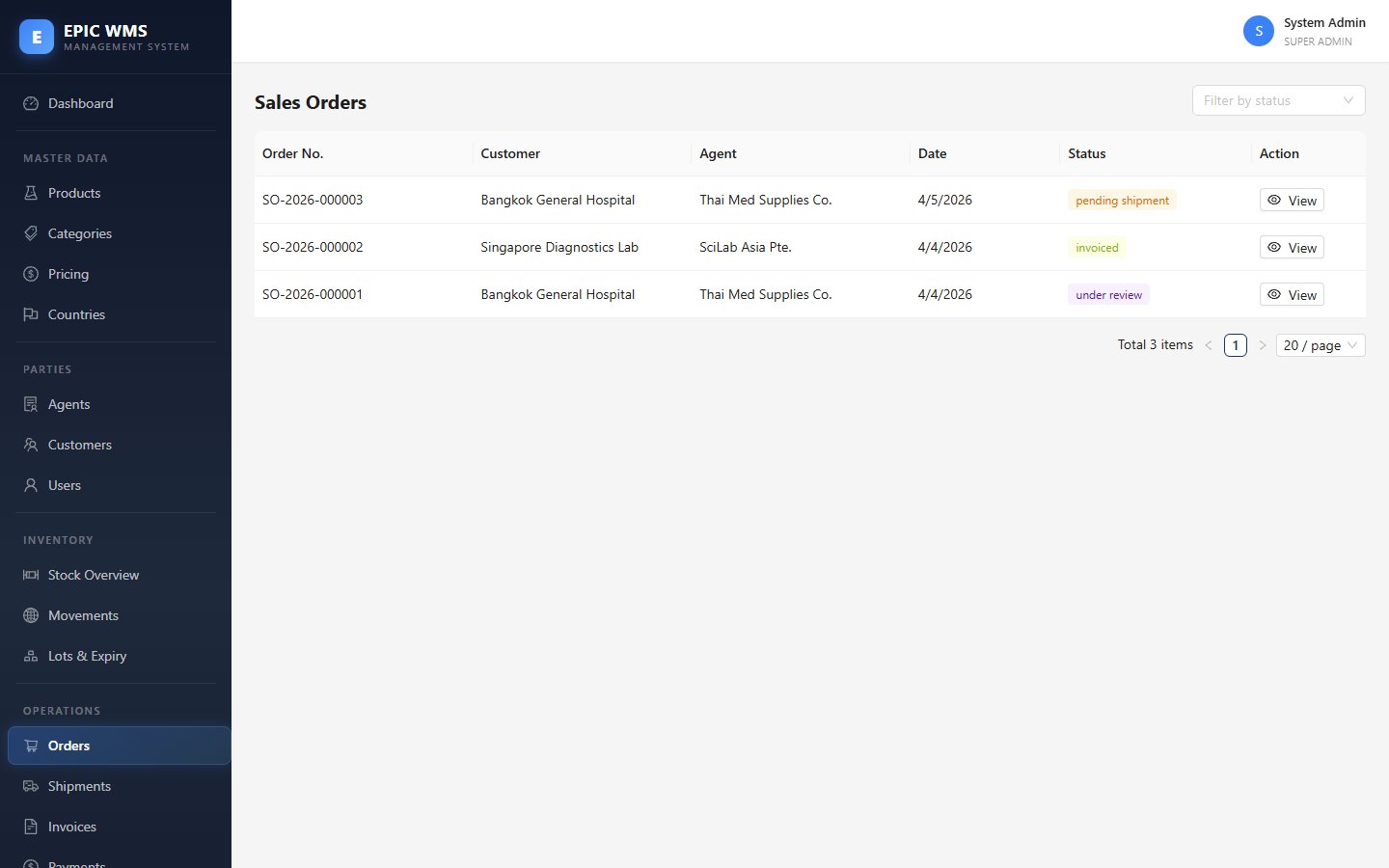Screen dimensions: 1389x868
Task: Click the Movements globe icon
Action: [x=31, y=615]
